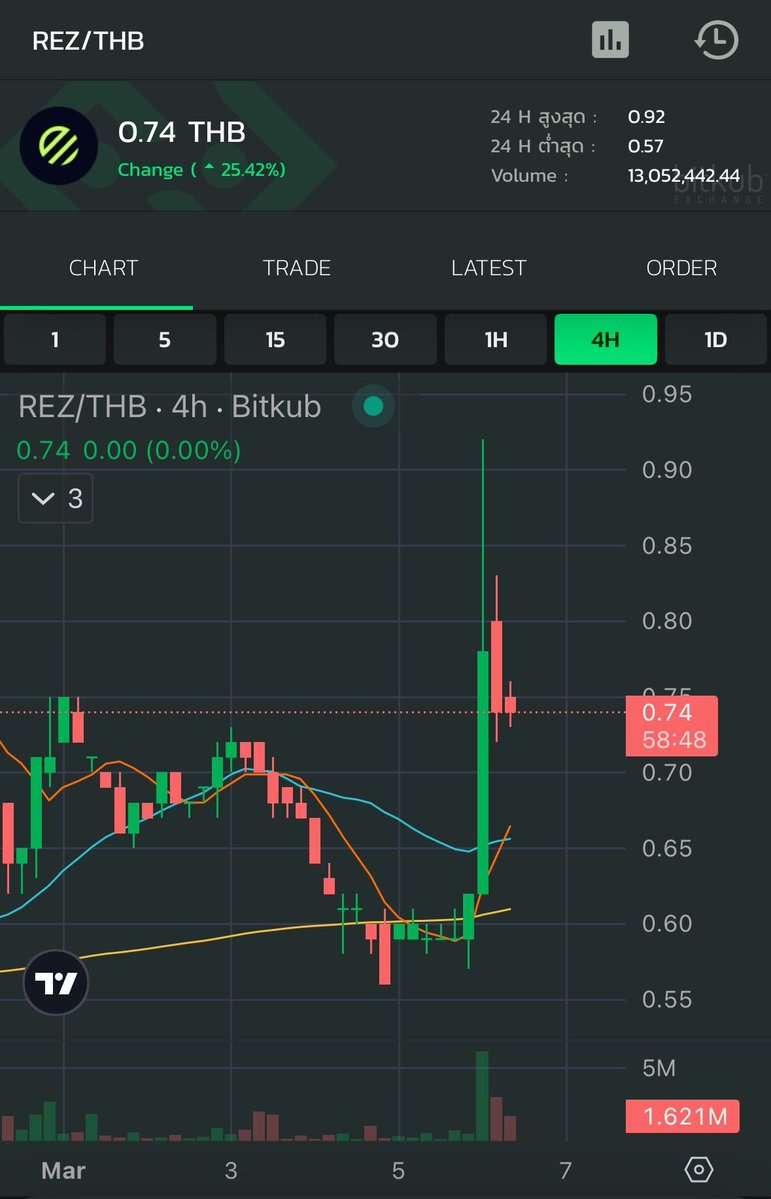
Task: Click the 0.74 0.00 (0.00%) chart readout
Action: click(x=128, y=450)
